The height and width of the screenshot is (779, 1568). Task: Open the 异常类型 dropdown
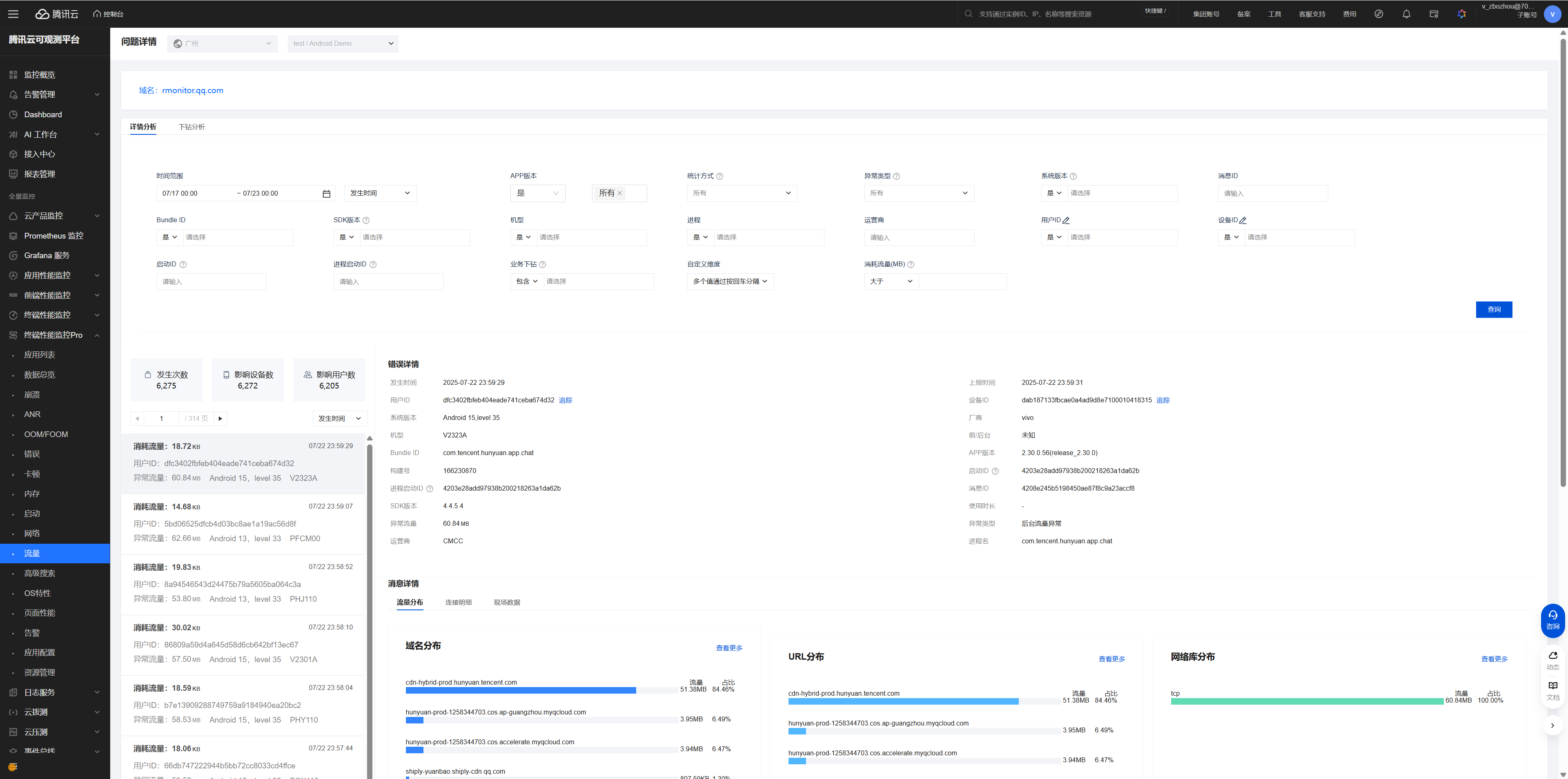pos(918,193)
